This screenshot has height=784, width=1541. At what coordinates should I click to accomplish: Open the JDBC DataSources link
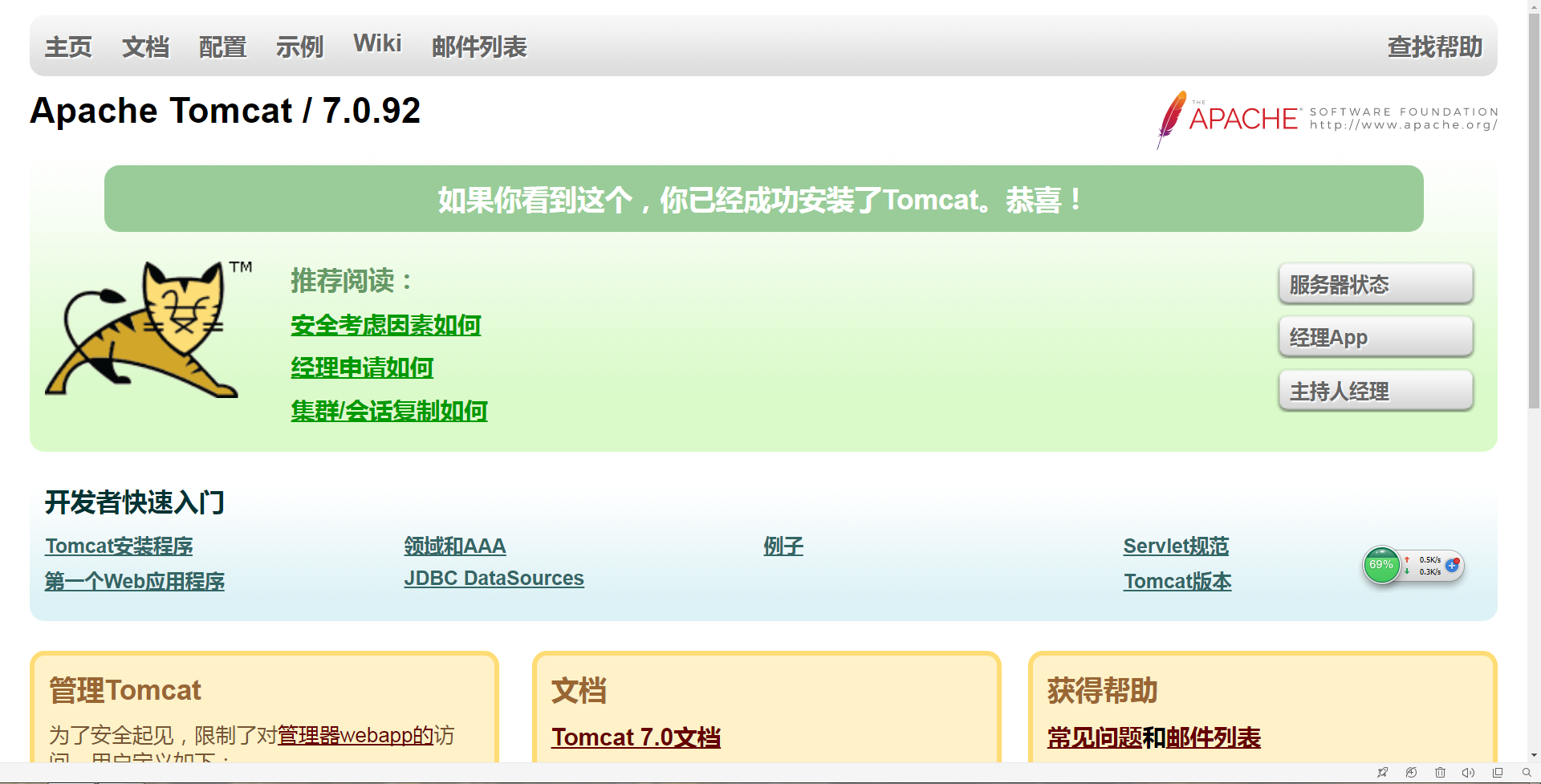pos(494,578)
